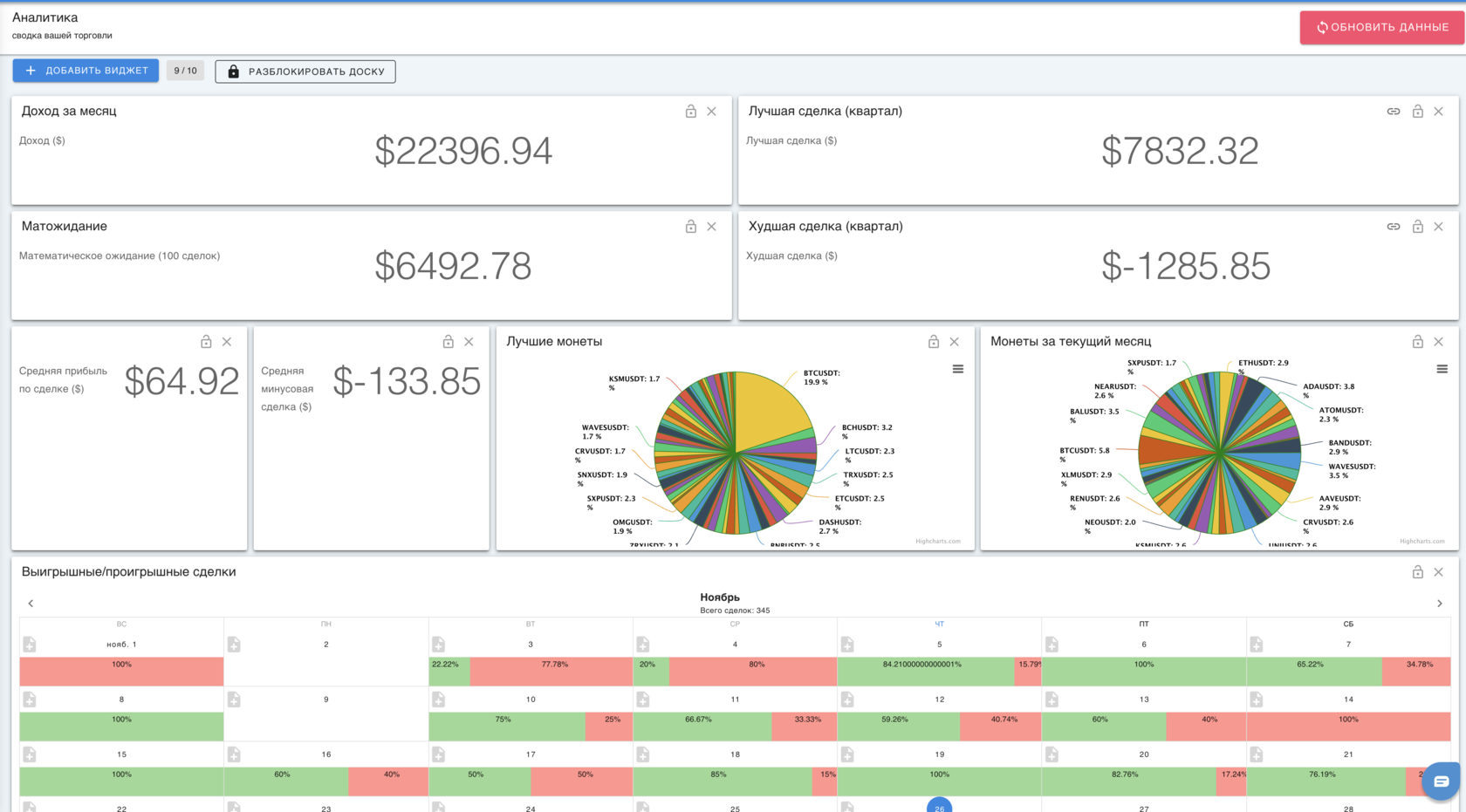1466x812 pixels.
Task: Add note icon for November 19
Action: click(847, 754)
